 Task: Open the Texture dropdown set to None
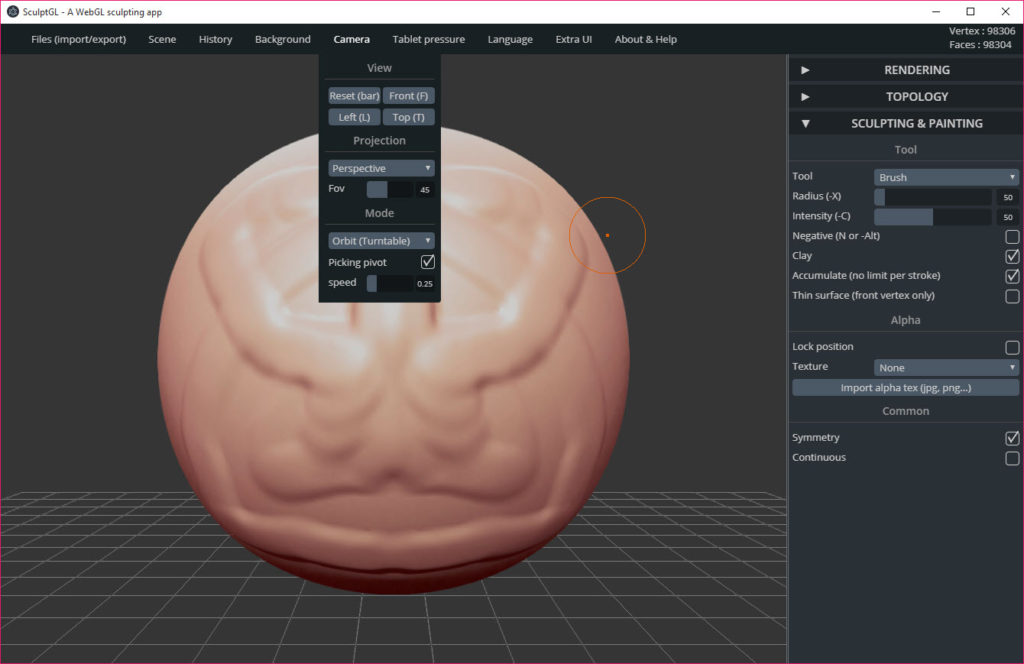point(945,366)
